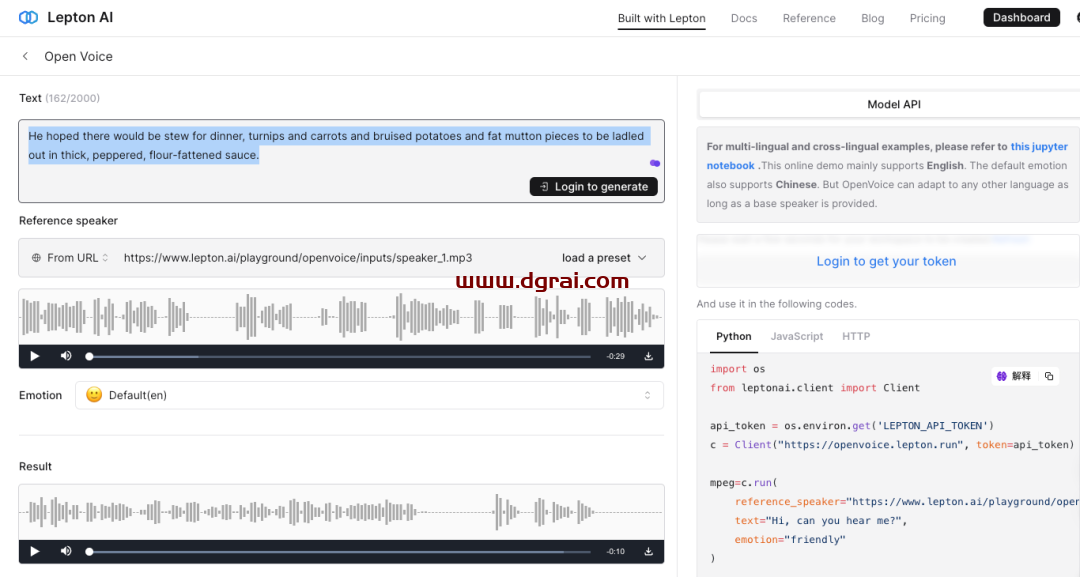Click into the Text input area
This screenshot has width=1080, height=577.
pyautogui.click(x=342, y=161)
